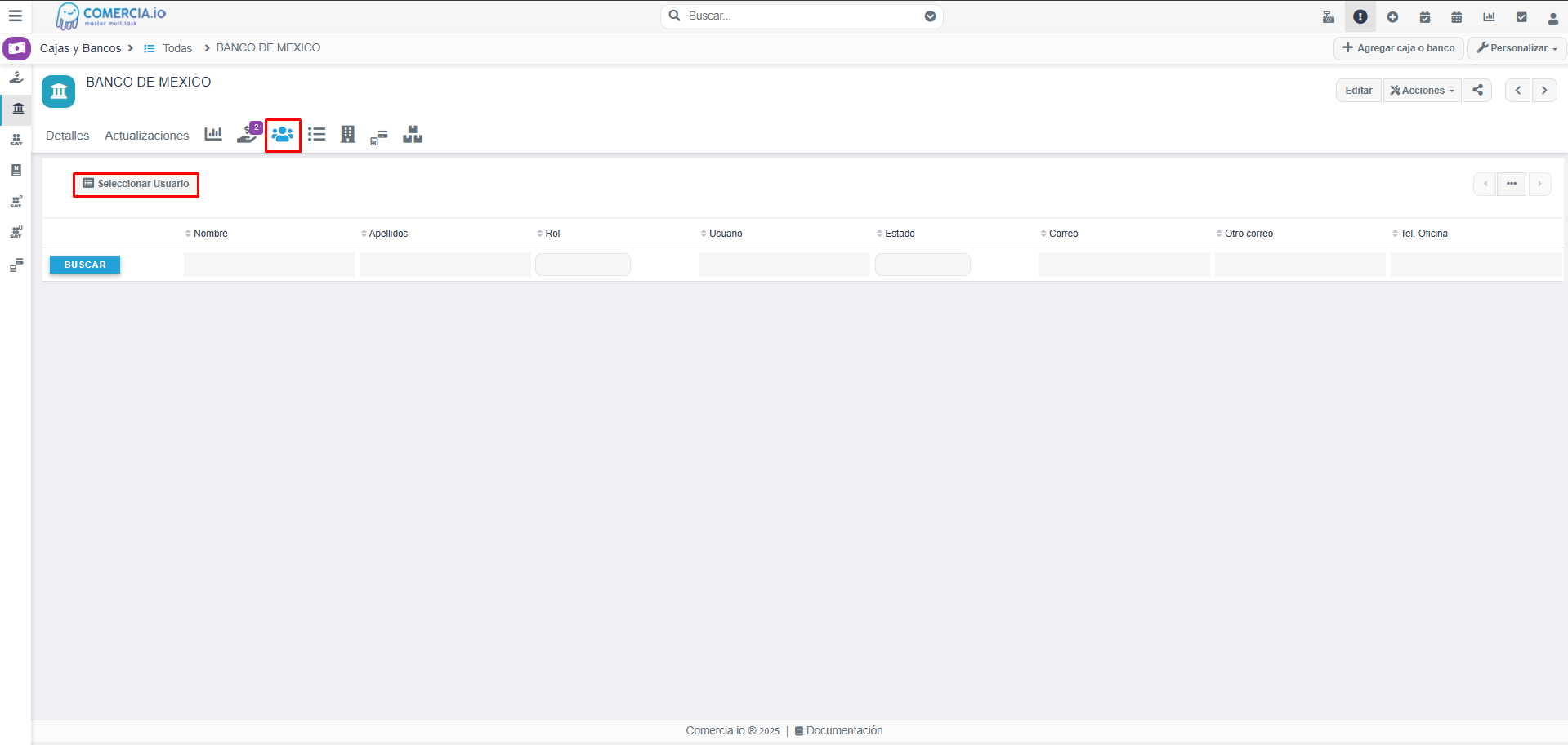Open the SAT P sidebar icon

[x=16, y=201]
